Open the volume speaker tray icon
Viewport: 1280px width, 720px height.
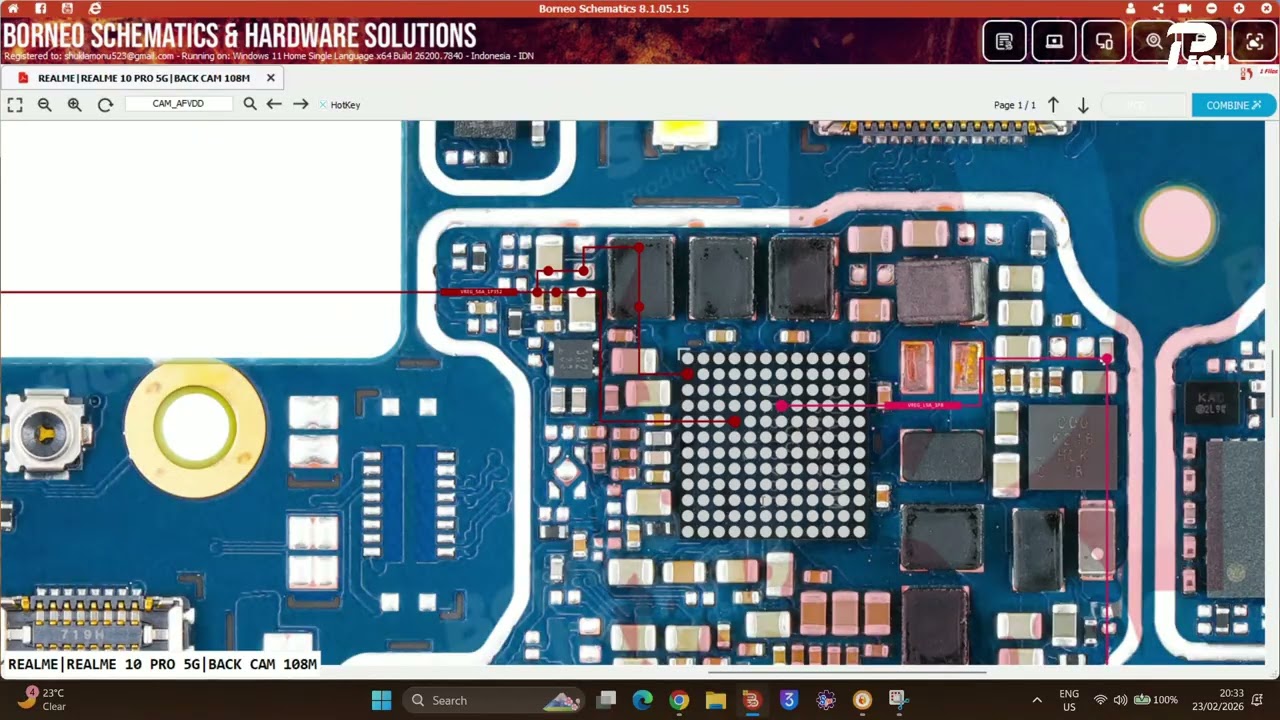tap(1120, 700)
